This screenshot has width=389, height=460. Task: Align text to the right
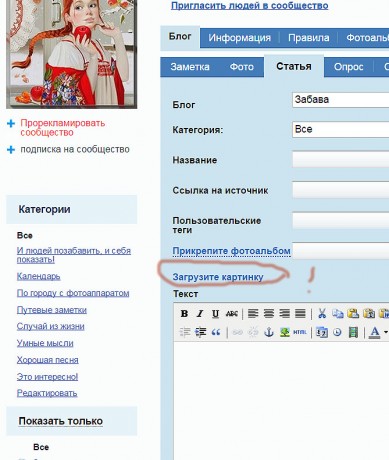[x=284, y=314]
